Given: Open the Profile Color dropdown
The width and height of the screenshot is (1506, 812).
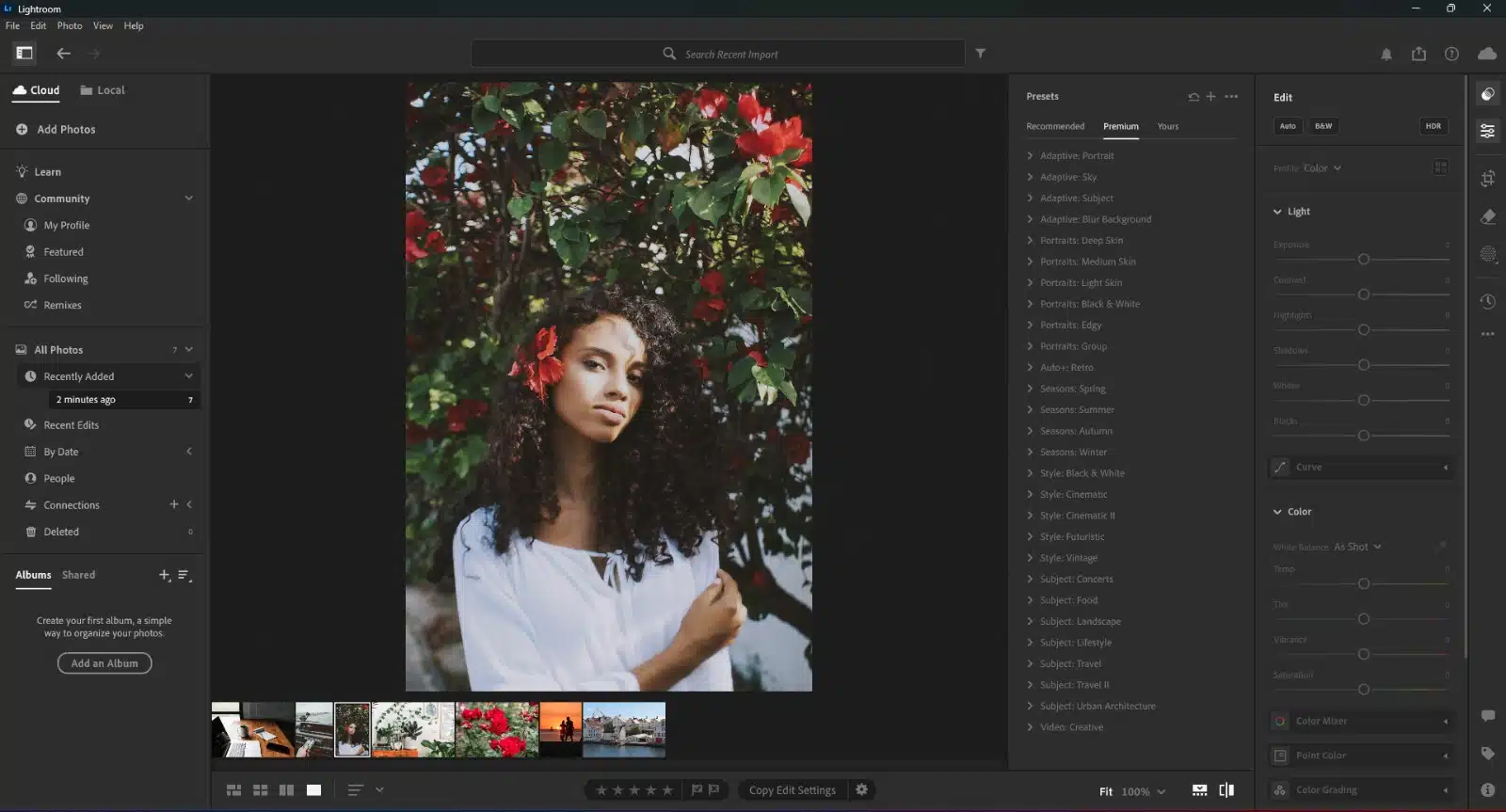Looking at the screenshot, I should [1322, 168].
